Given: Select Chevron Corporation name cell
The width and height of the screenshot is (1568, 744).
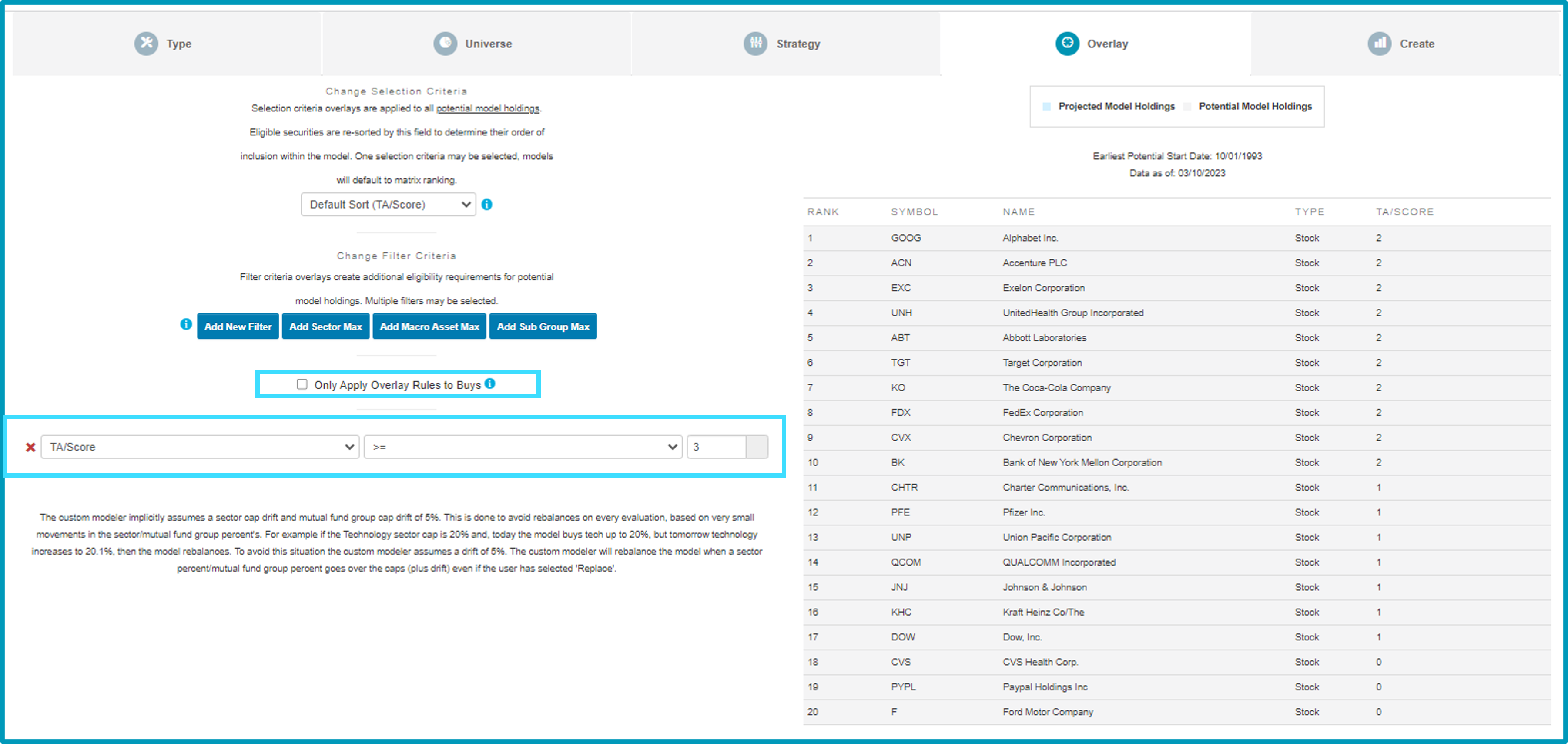Looking at the screenshot, I should click(1047, 438).
